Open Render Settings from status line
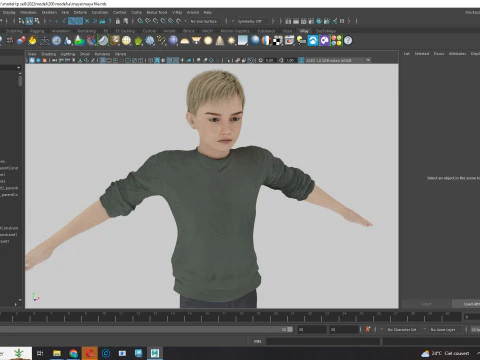Screen dimensions: 480x360 [311, 21]
